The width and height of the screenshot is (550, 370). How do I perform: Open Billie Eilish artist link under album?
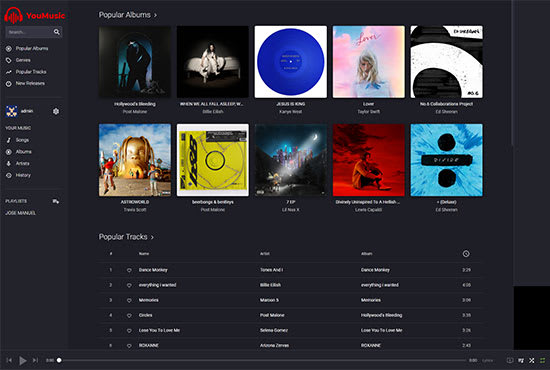click(213, 112)
